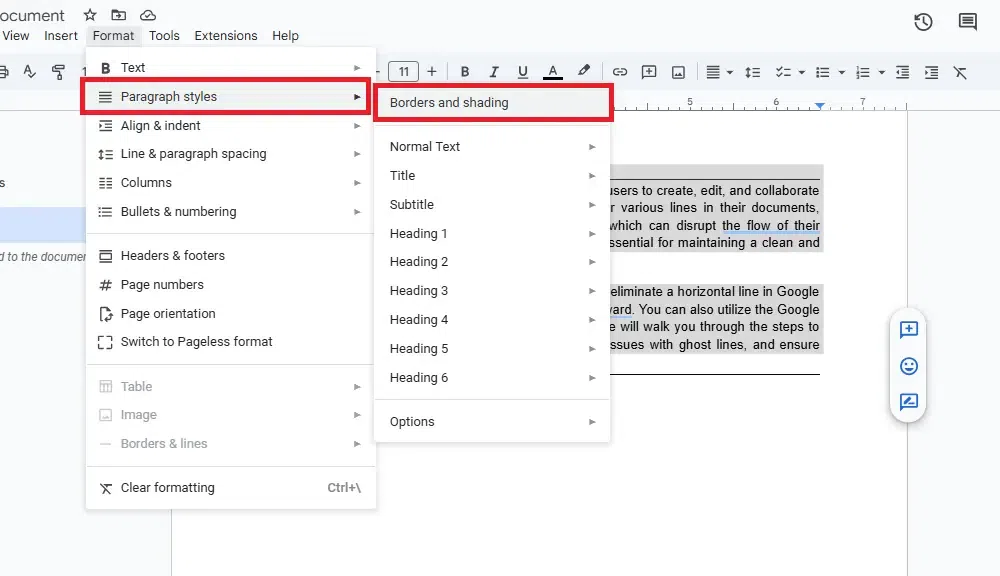Open the Extensions menu
Screen dimensions: 1000x576
click(x=225, y=35)
